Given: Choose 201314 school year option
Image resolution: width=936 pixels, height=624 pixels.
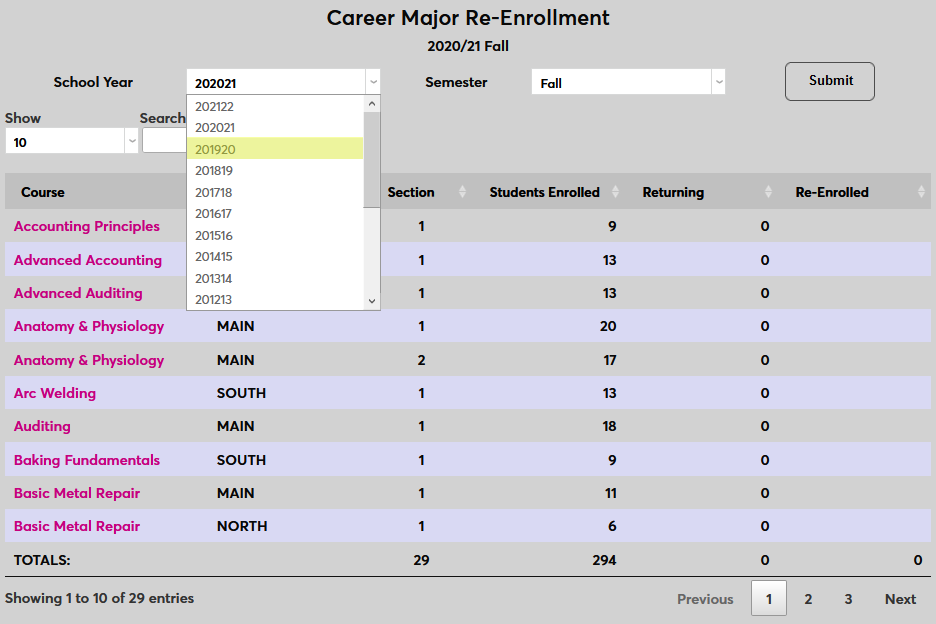Looking at the screenshot, I should 275,278.
